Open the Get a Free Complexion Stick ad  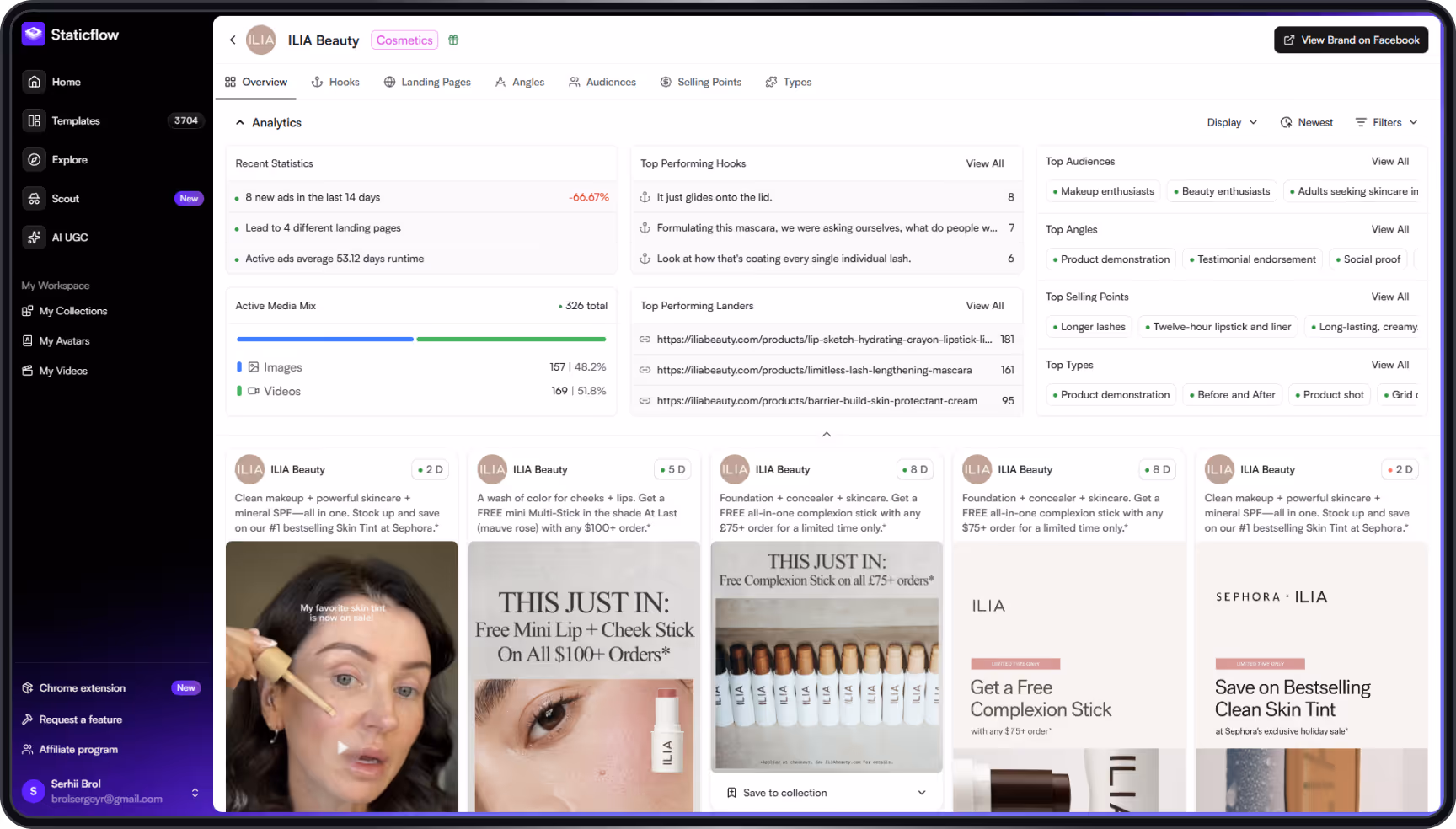1069,677
